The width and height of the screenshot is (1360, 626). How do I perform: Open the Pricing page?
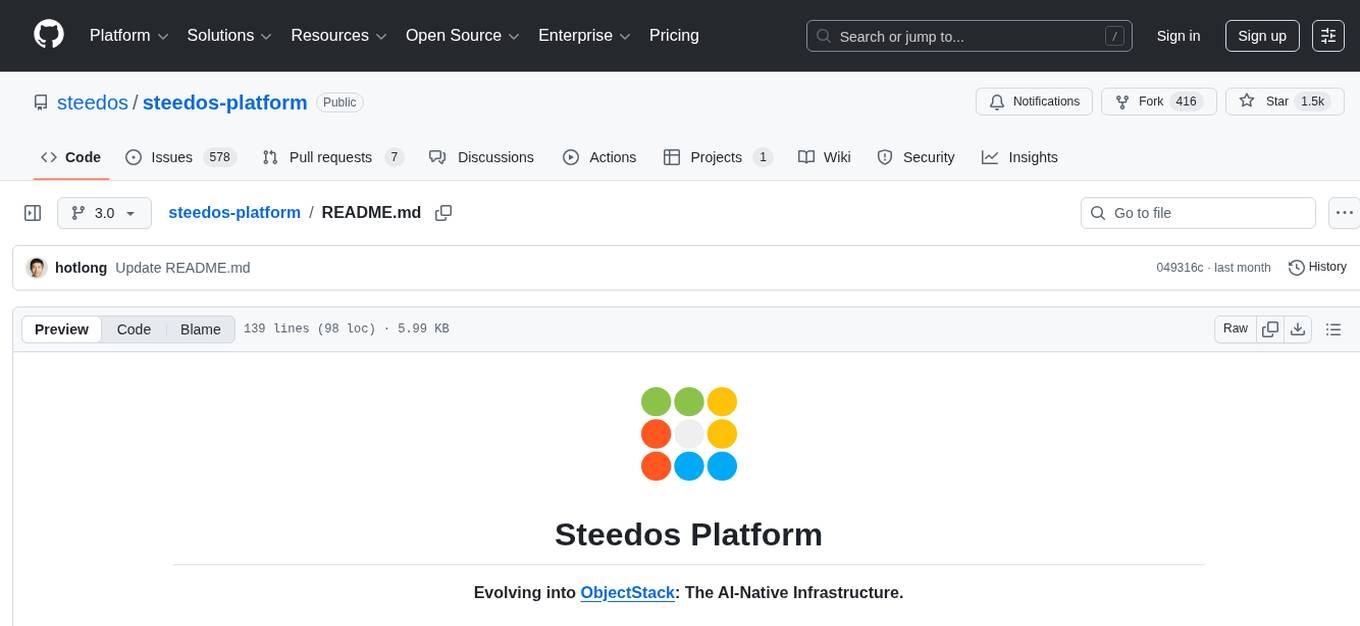[x=674, y=35]
